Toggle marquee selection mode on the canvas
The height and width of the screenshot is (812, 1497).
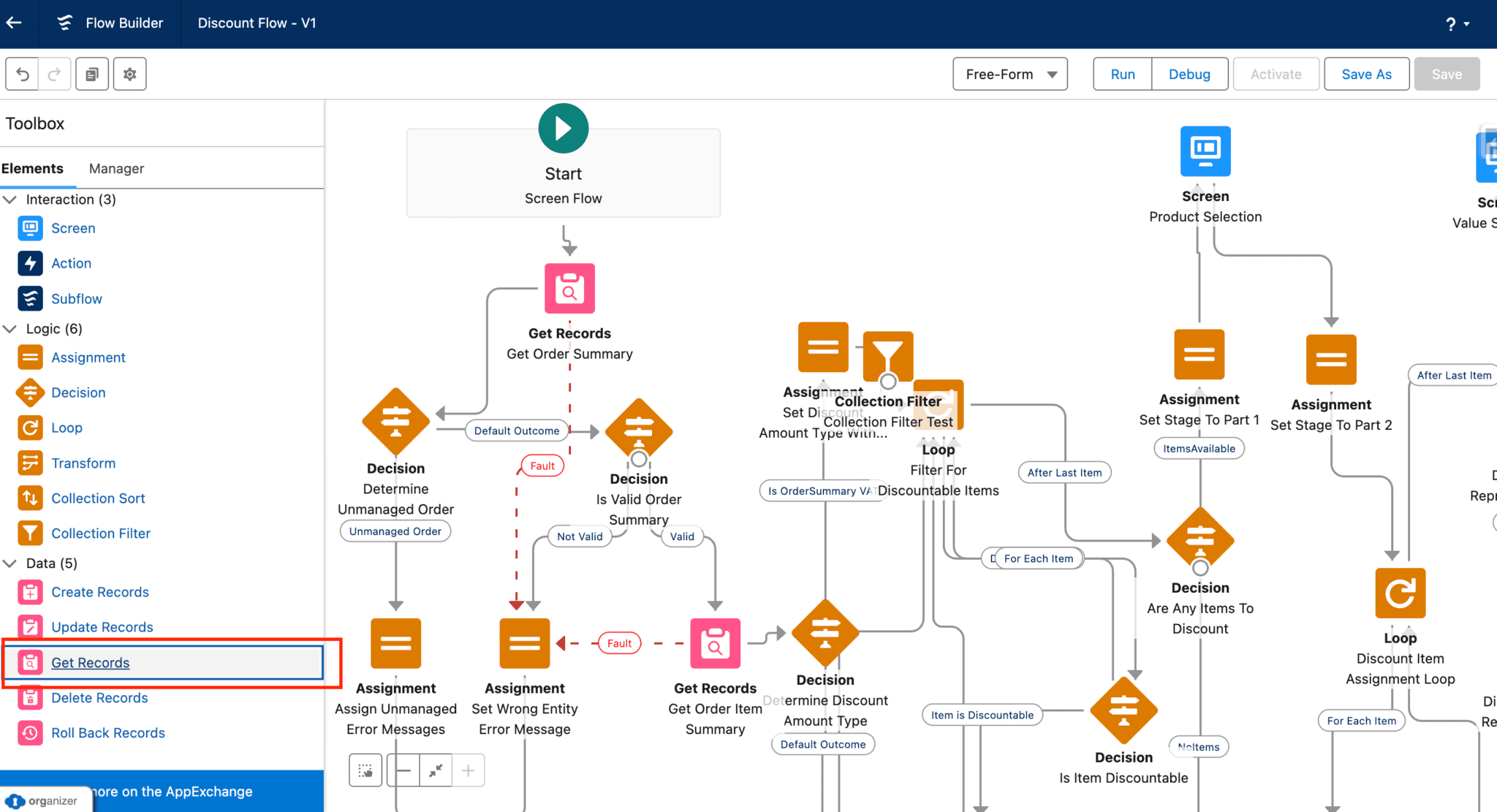365,770
